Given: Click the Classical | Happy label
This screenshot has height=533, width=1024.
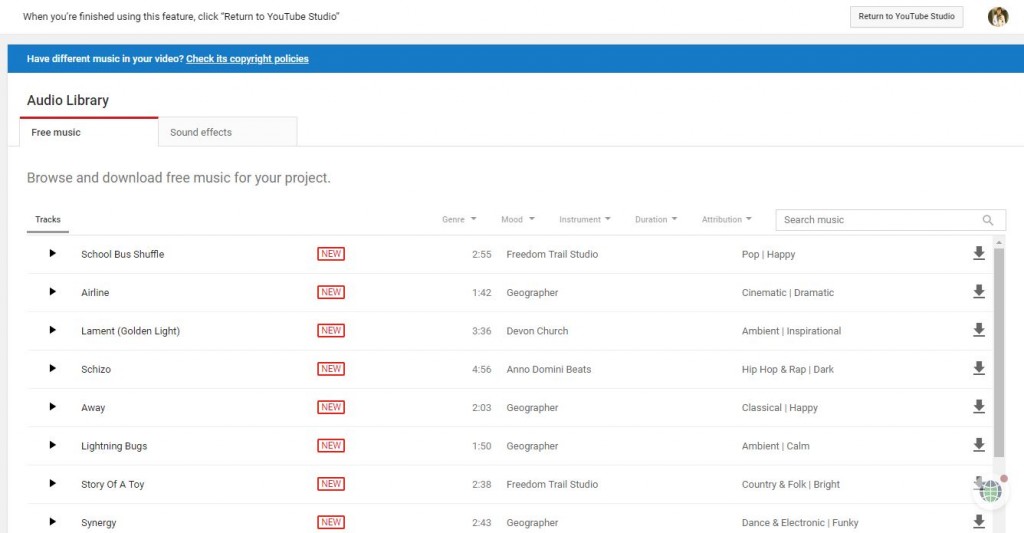Looking at the screenshot, I should click(x=779, y=408).
